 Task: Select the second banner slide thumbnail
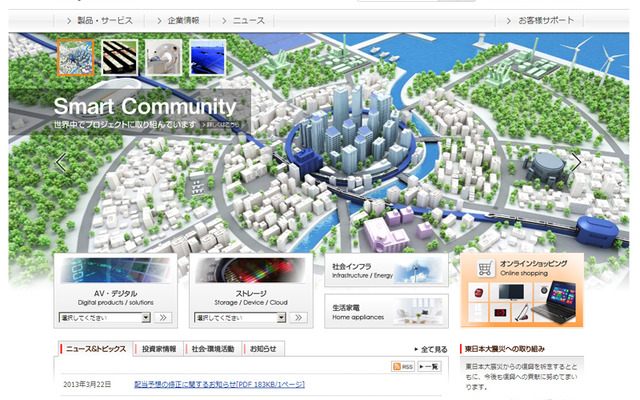click(119, 58)
